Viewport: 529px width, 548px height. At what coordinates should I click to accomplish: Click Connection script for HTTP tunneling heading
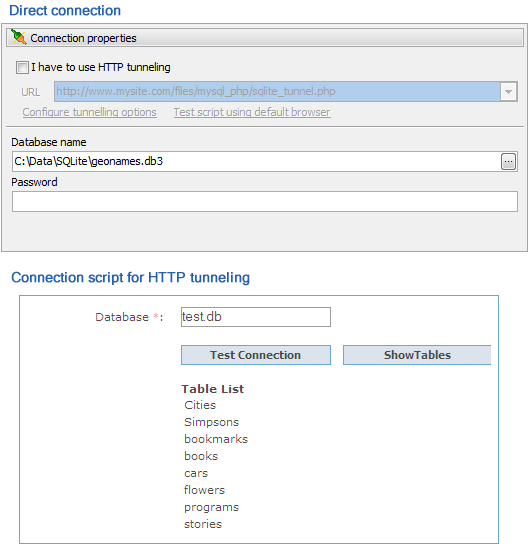pyautogui.click(x=130, y=277)
